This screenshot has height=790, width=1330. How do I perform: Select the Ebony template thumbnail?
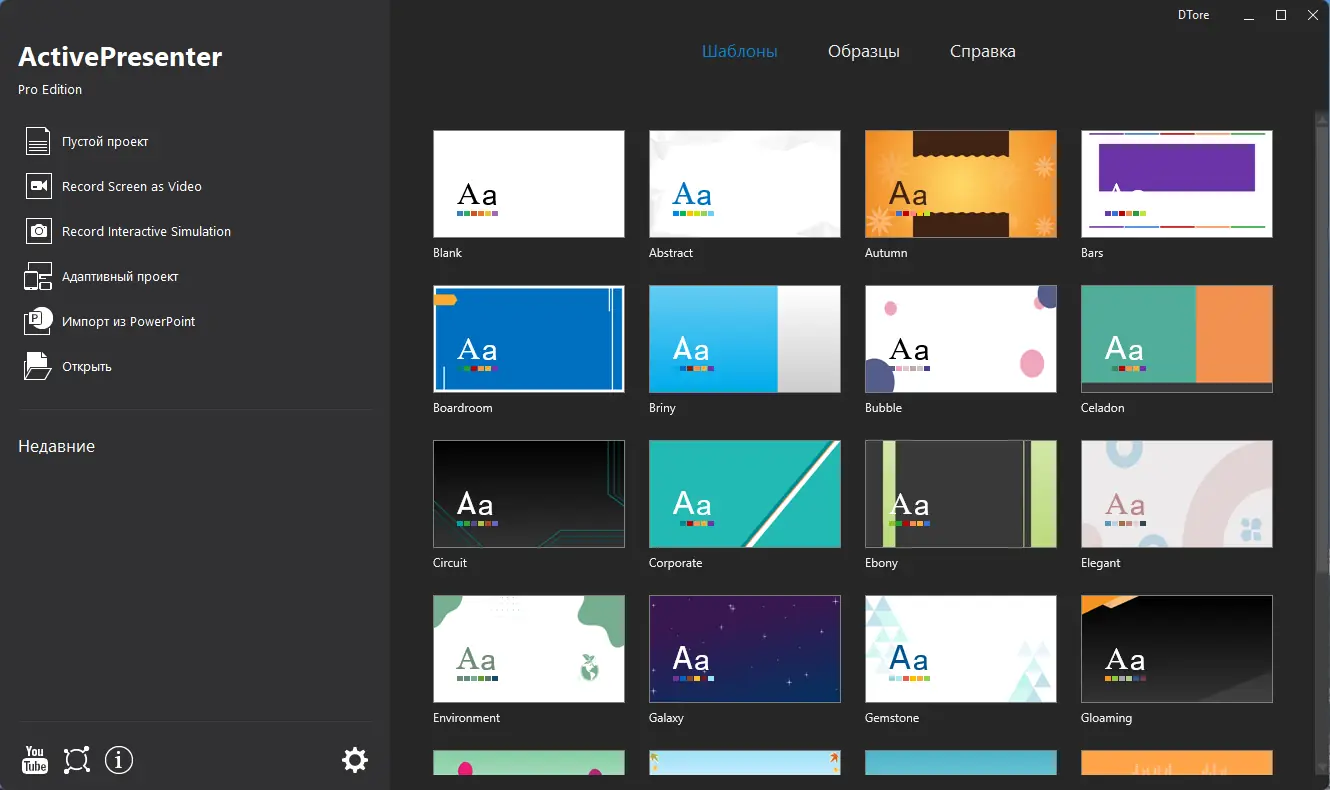pyautogui.click(x=961, y=494)
